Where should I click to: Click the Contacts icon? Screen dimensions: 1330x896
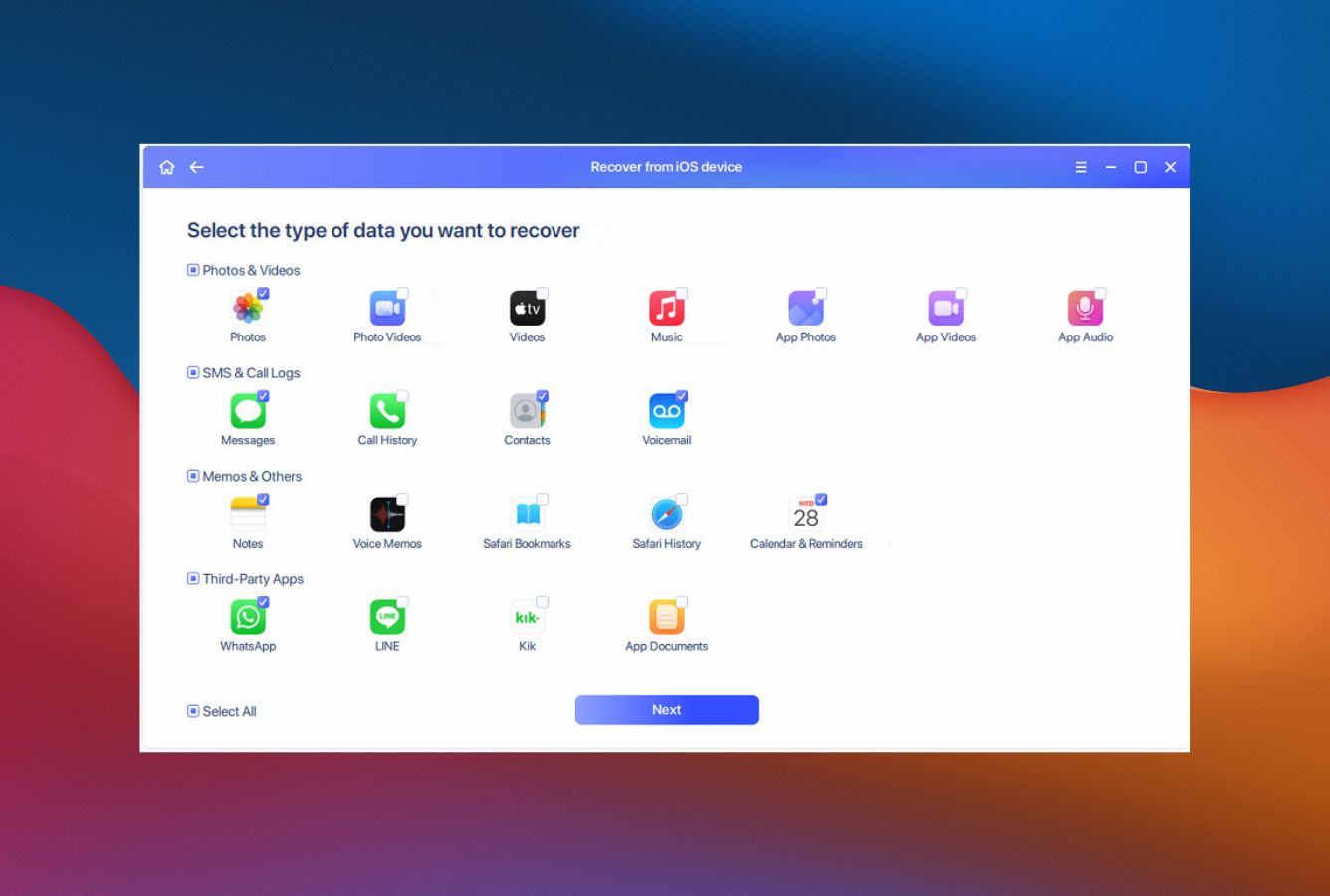click(527, 411)
